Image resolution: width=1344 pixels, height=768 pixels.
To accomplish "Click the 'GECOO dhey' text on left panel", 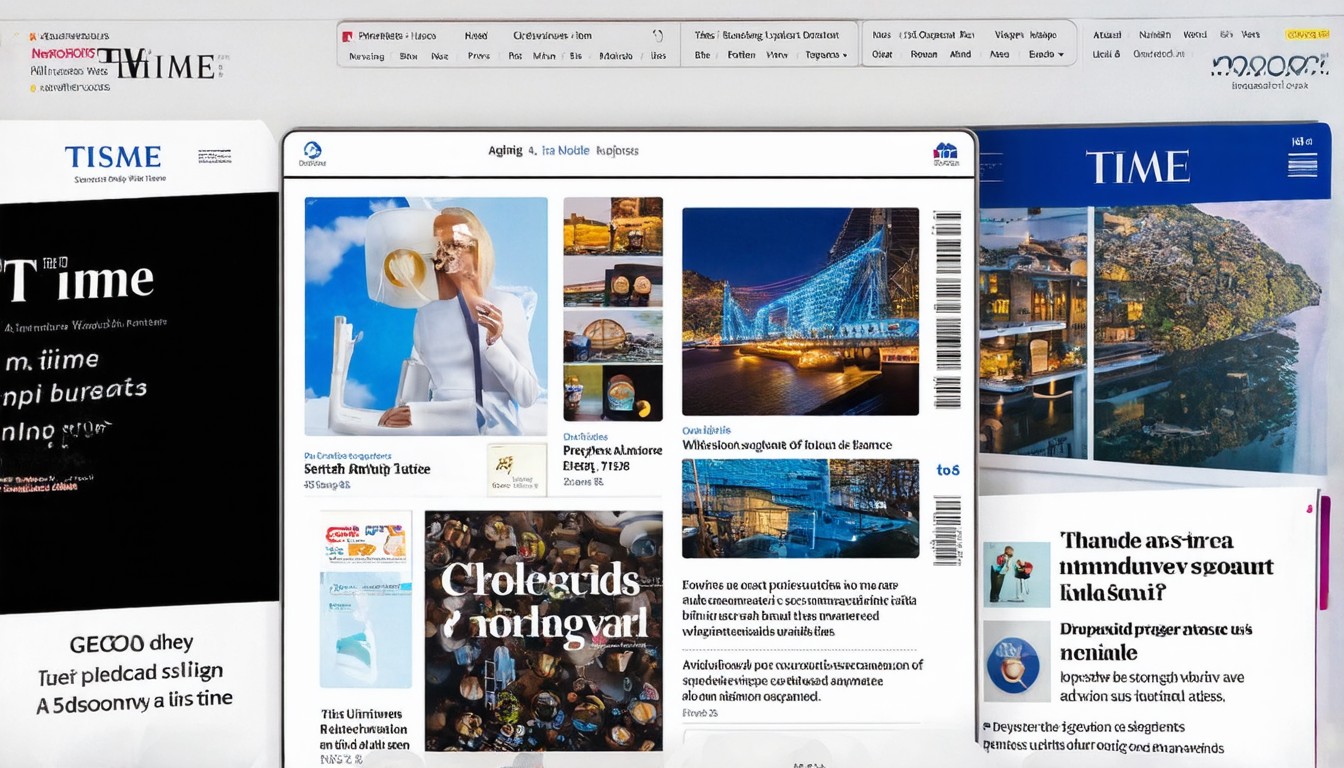I will point(131,643).
